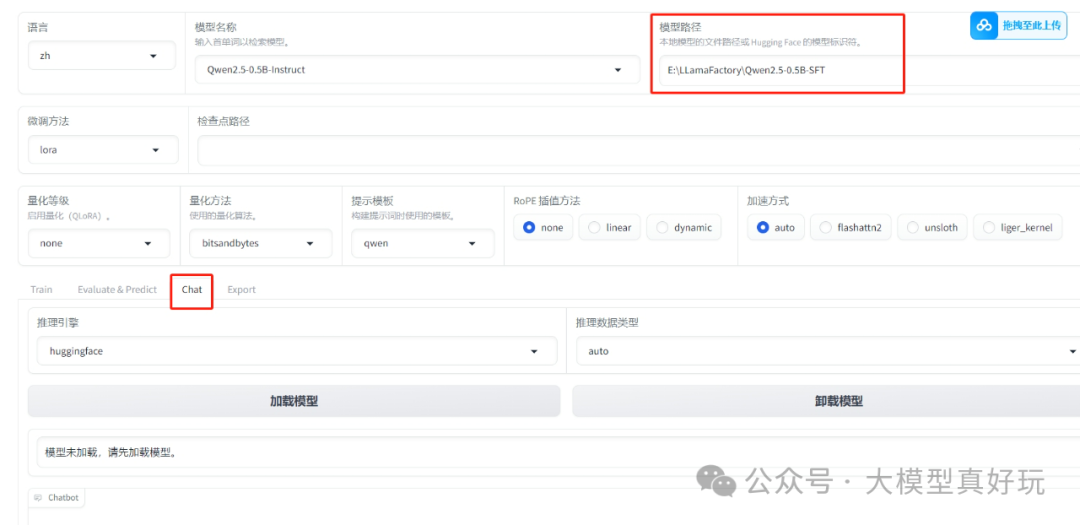
Task: Click the 量化等级 label text
Action: [x=49, y=200]
